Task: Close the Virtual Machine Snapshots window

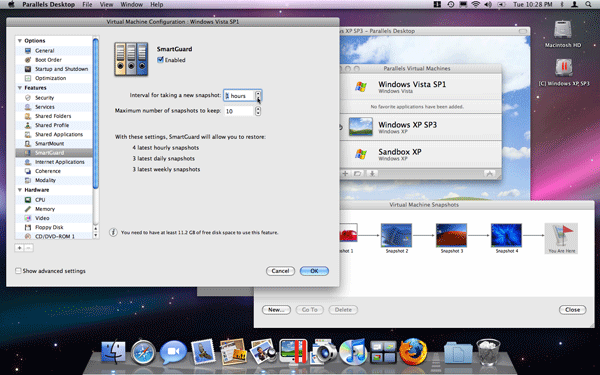Action: coord(572,310)
